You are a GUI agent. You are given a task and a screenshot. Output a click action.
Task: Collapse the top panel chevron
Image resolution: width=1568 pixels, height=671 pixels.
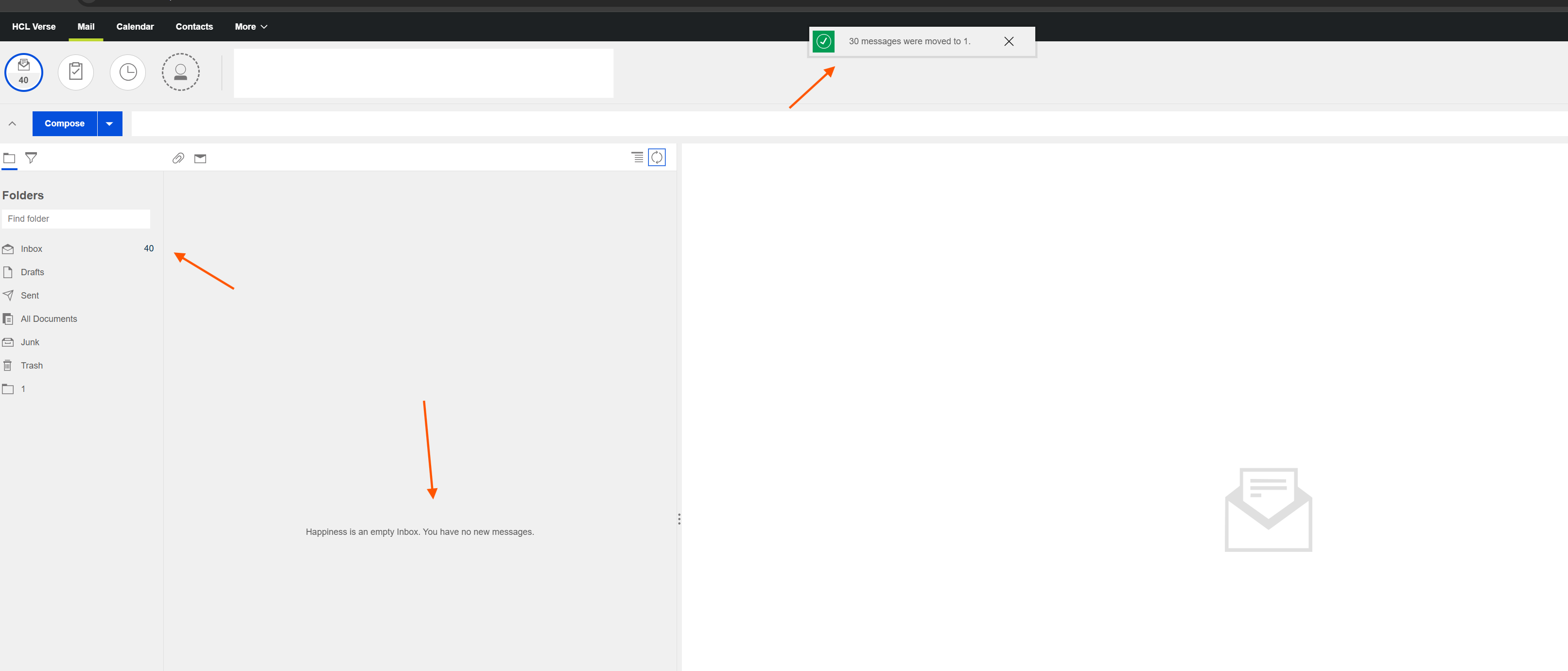[12, 124]
